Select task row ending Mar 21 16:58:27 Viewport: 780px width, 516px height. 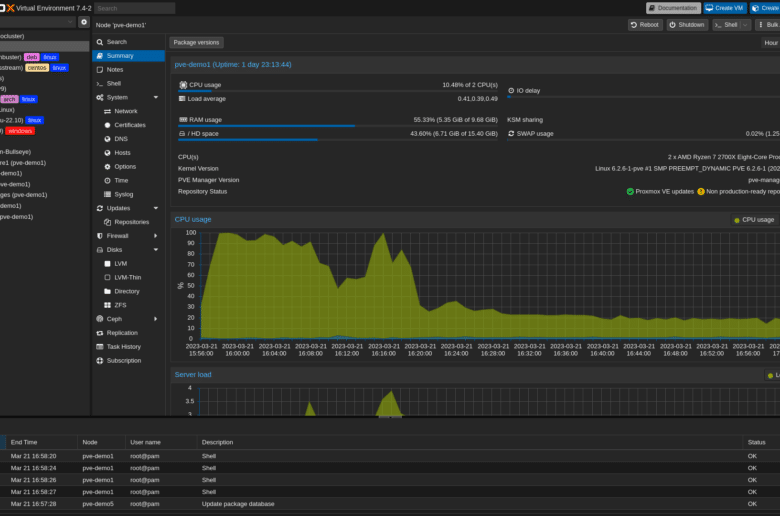pyautogui.click(x=390, y=492)
